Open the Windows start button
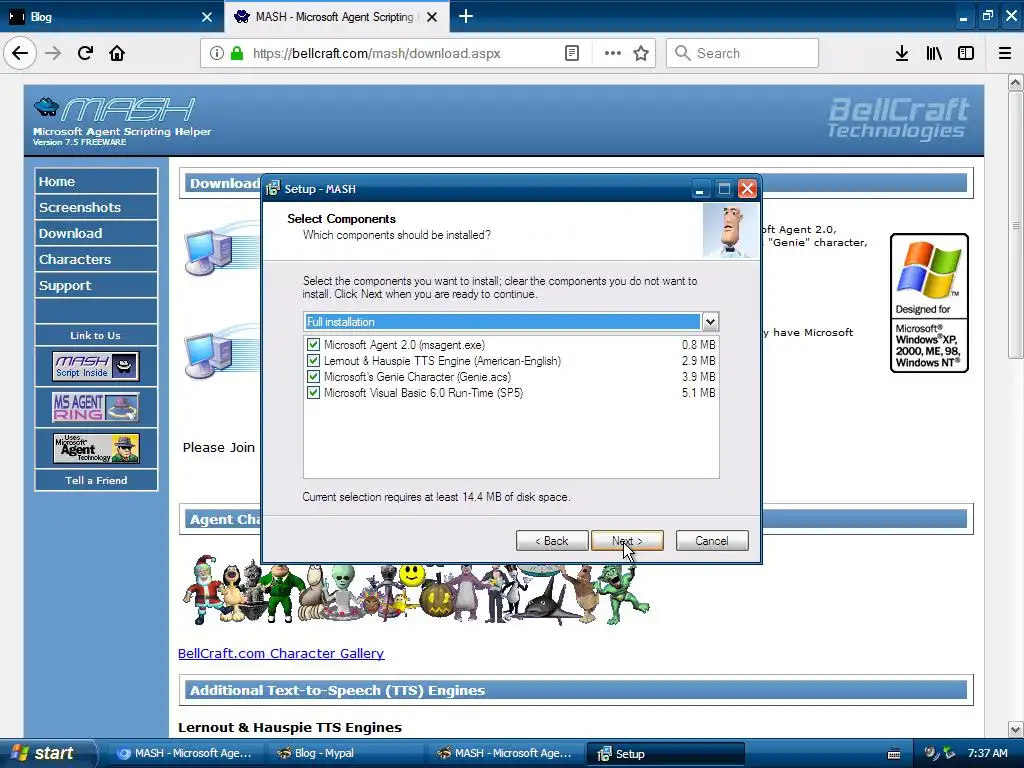Image resolution: width=1024 pixels, height=768 pixels. point(47,754)
